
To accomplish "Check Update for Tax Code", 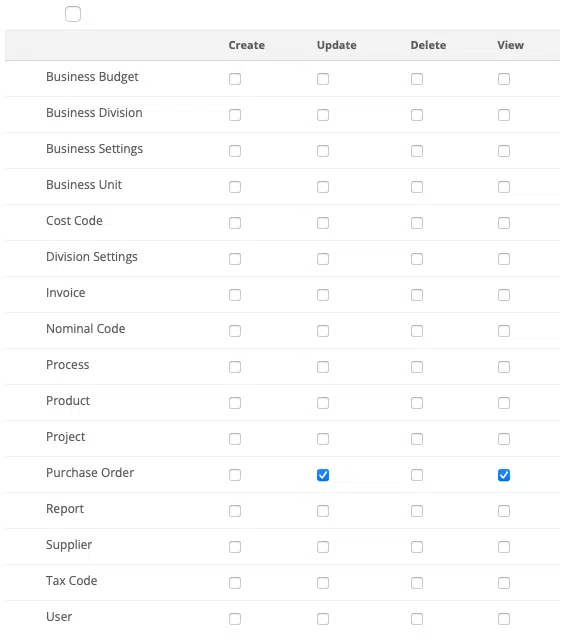I will (323, 583).
